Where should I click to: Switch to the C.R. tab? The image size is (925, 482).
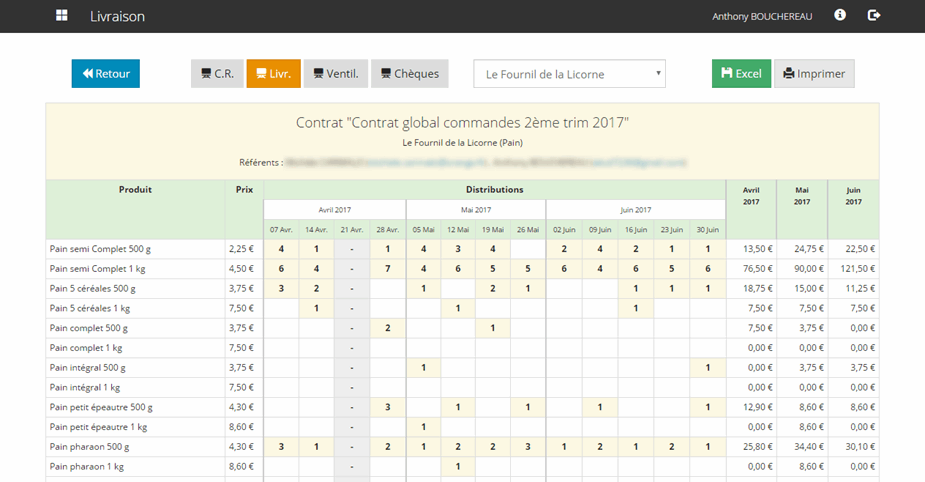point(217,74)
